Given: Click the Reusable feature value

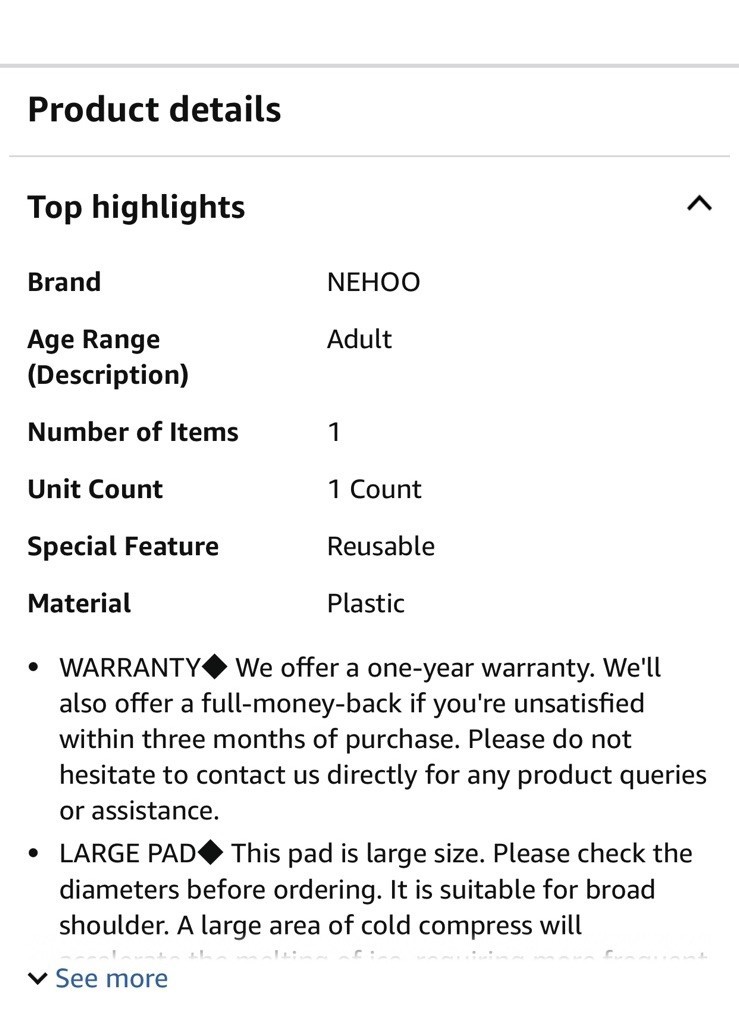Looking at the screenshot, I should click(380, 547).
